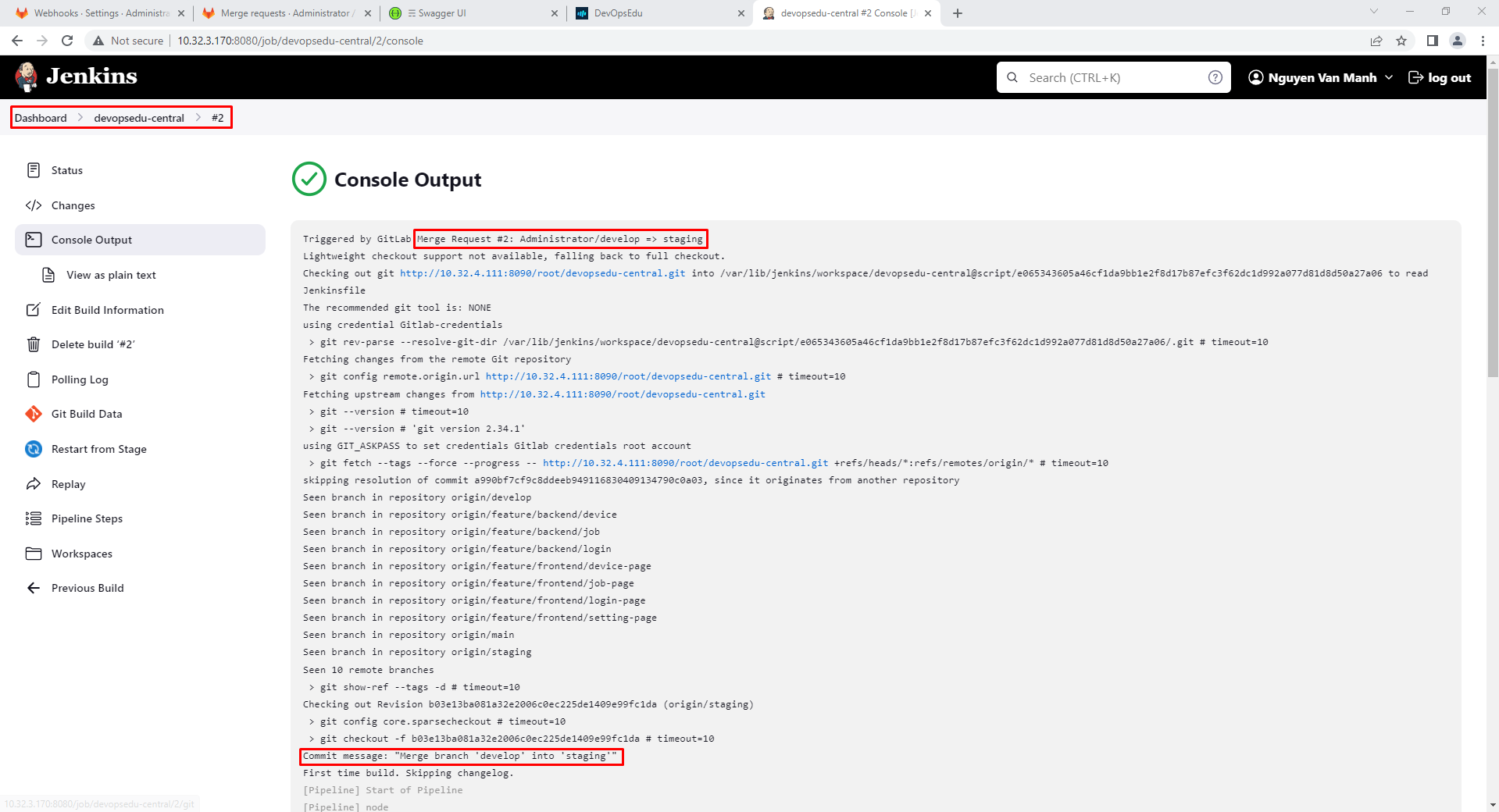The image size is (1499, 812).
Task: Open the Changes sidebar item
Action: (140, 205)
